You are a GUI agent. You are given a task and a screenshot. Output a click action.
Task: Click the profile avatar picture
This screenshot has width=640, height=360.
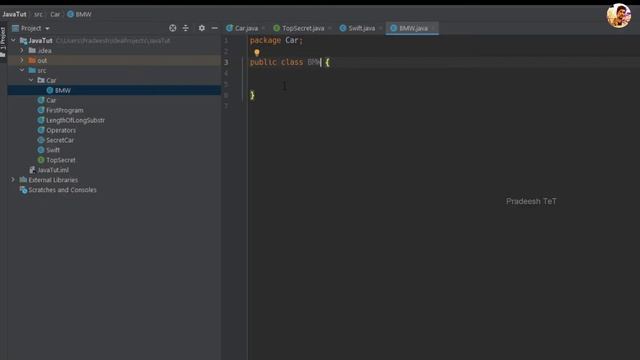618,16
